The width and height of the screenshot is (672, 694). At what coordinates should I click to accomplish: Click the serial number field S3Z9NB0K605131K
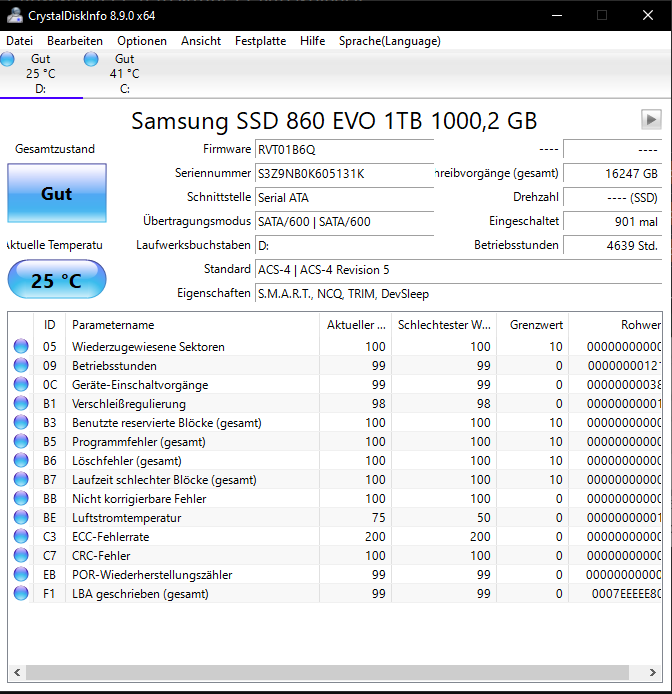pyautogui.click(x=344, y=174)
